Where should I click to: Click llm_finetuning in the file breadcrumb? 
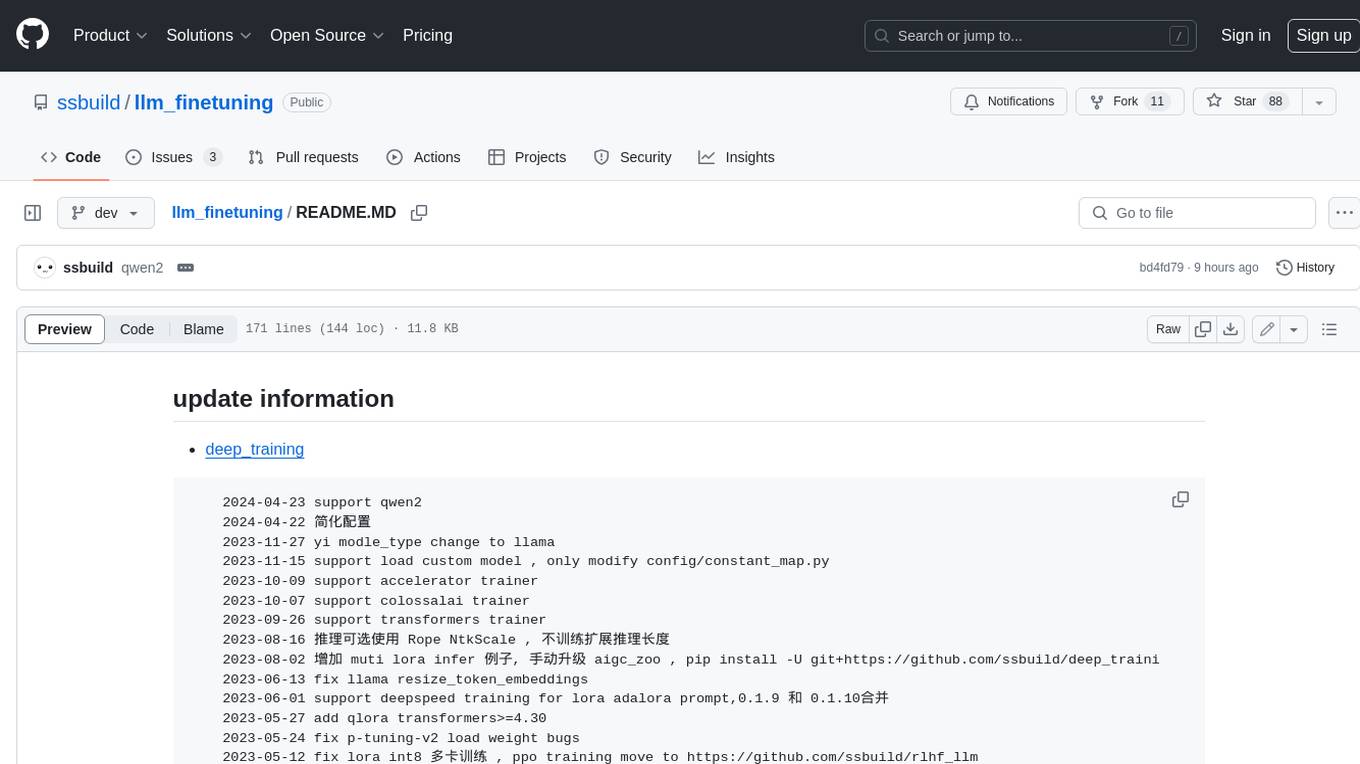227,213
